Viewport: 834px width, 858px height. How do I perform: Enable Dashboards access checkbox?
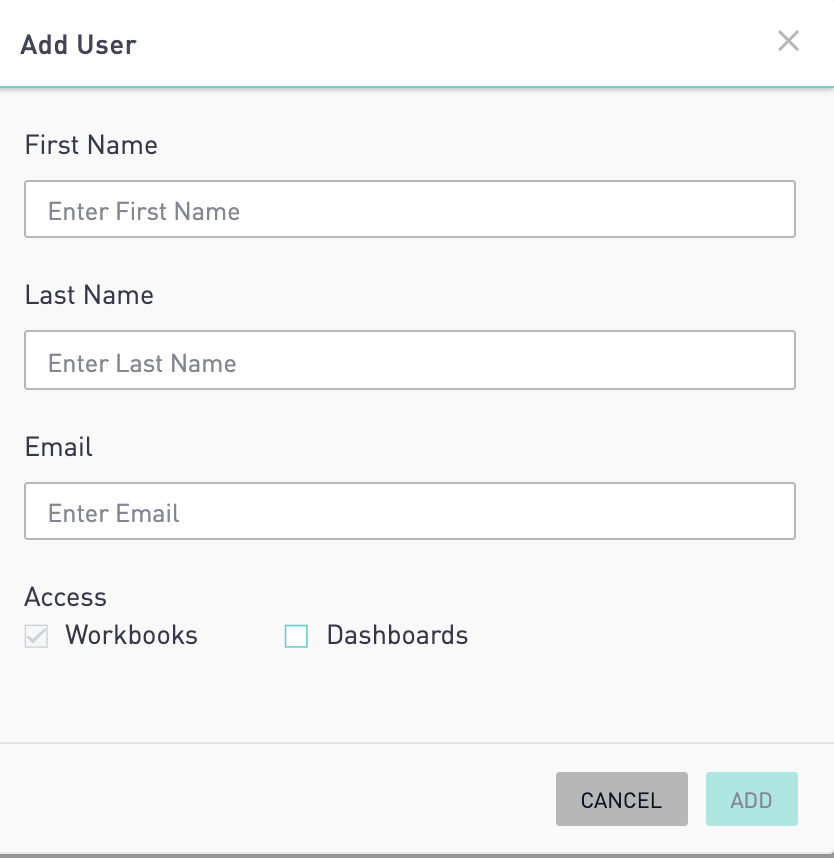(x=296, y=636)
